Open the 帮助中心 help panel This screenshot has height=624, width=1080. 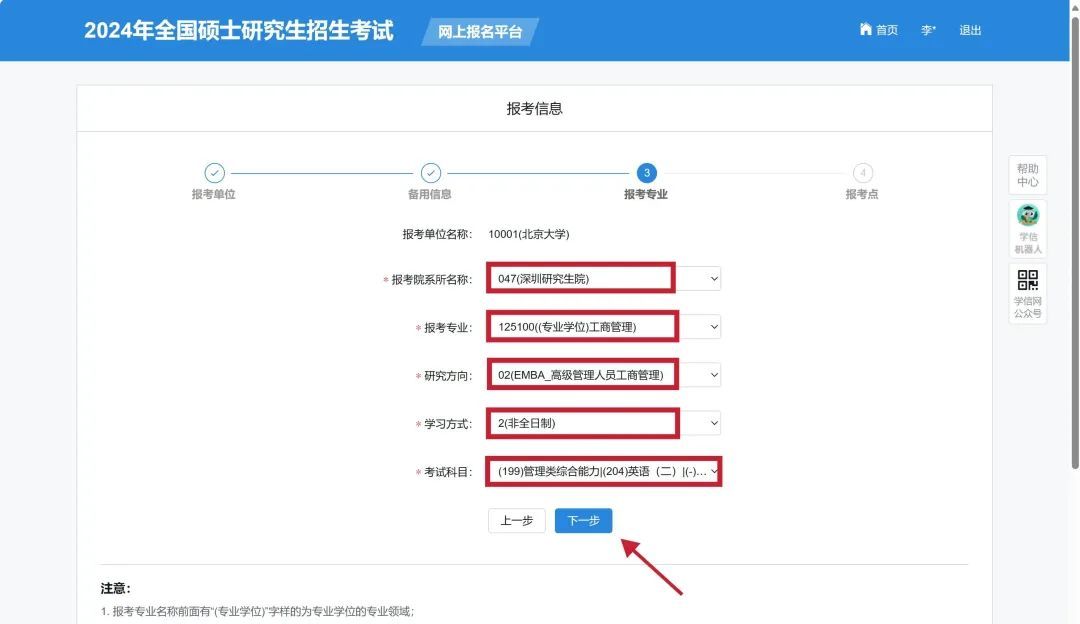(1027, 175)
